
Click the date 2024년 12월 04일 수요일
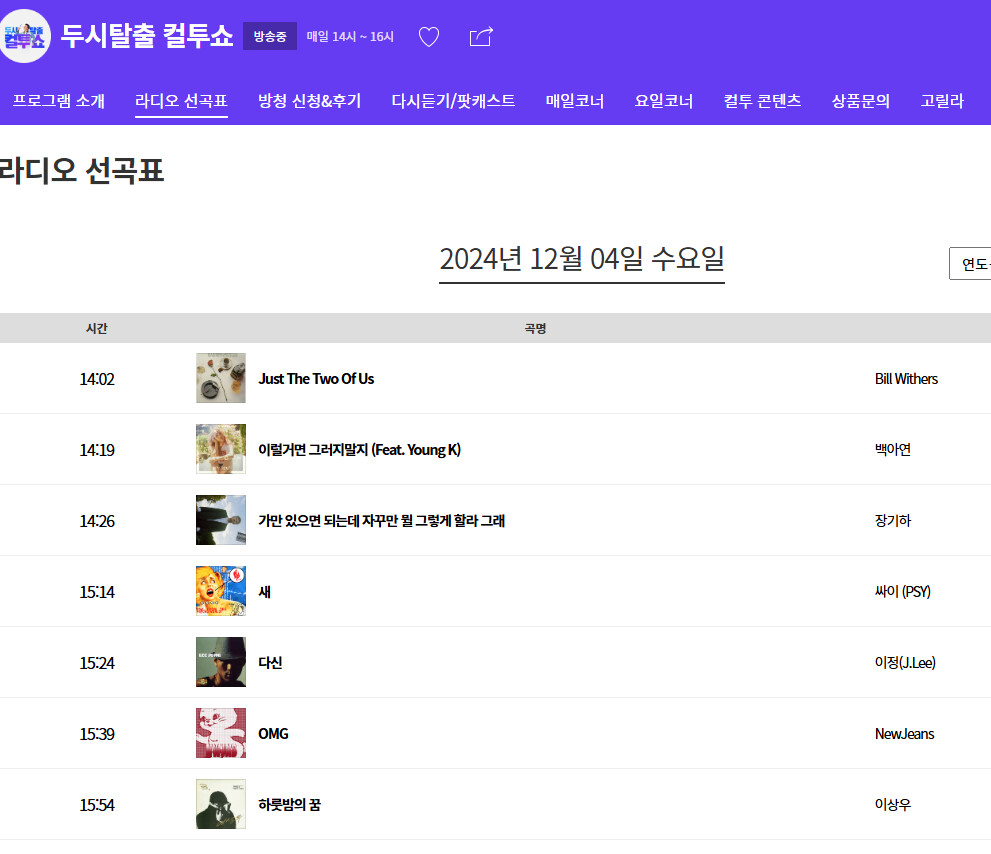(581, 259)
